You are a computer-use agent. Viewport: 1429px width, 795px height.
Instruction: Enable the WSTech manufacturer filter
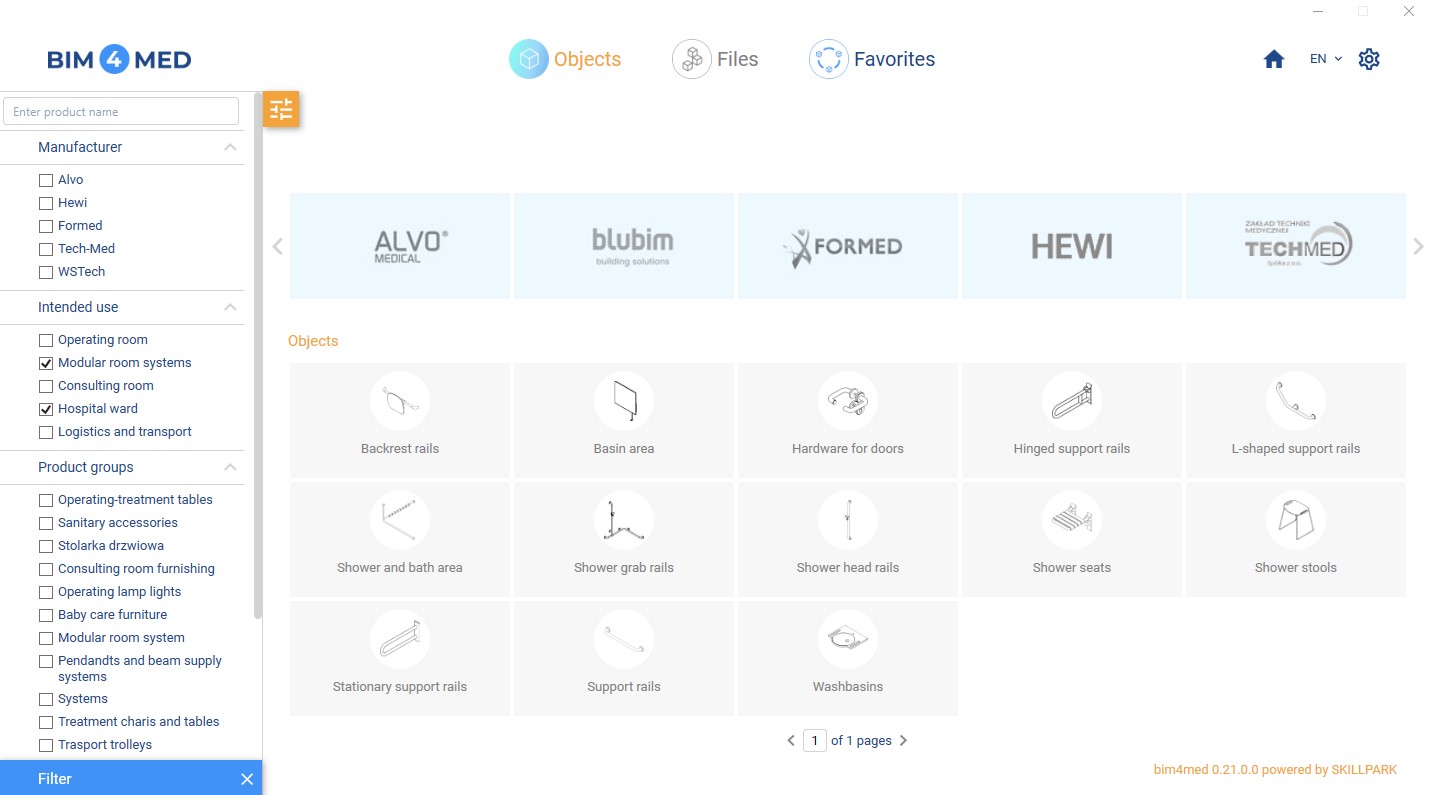point(45,272)
